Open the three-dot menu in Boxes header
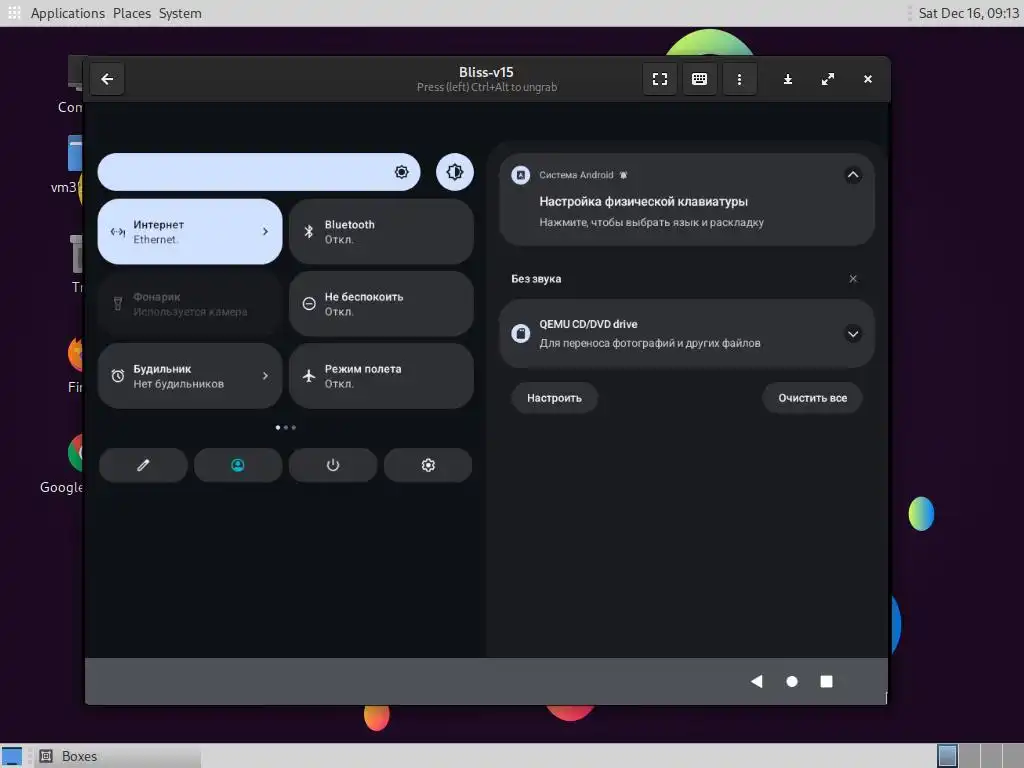Image resolution: width=1024 pixels, height=768 pixels. (739, 79)
